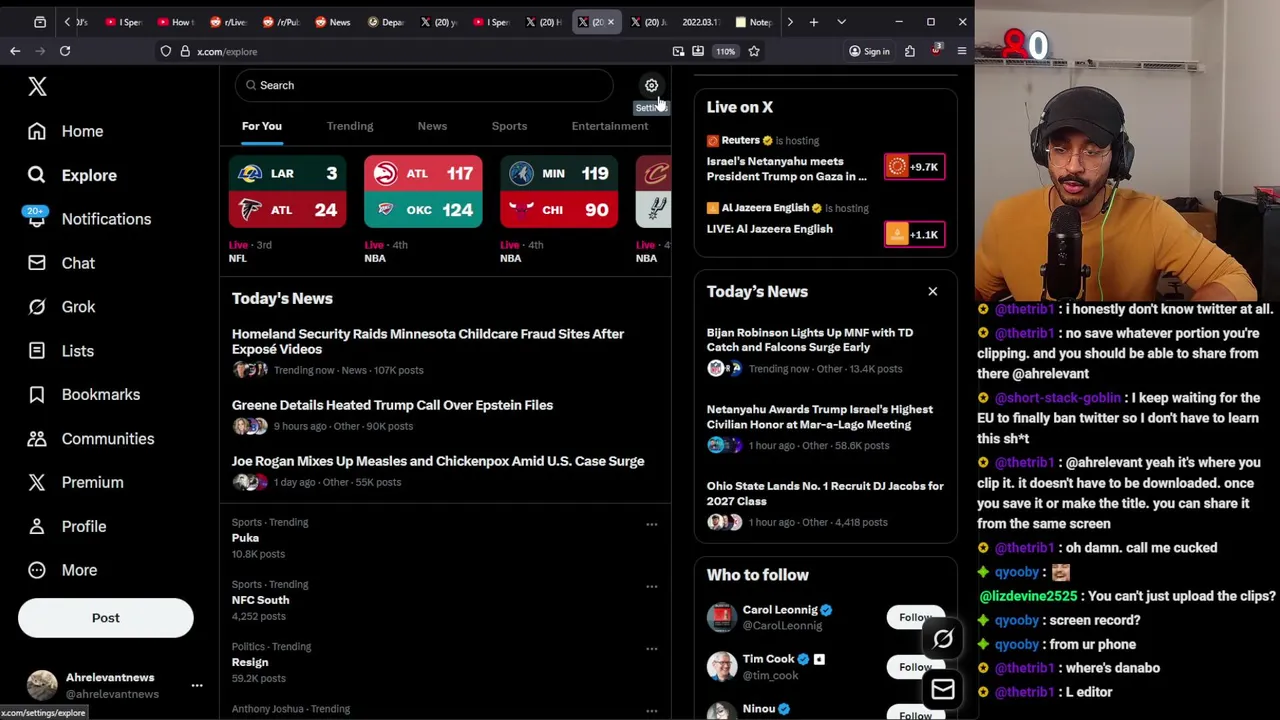Click the Post button
The height and width of the screenshot is (720, 1280).
point(105,618)
